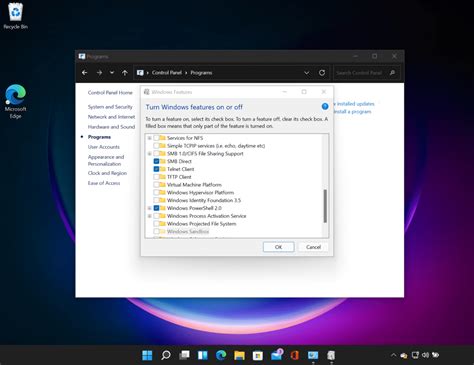Open File Explorer from the taskbar
The image size is (474, 365).
click(x=239, y=355)
